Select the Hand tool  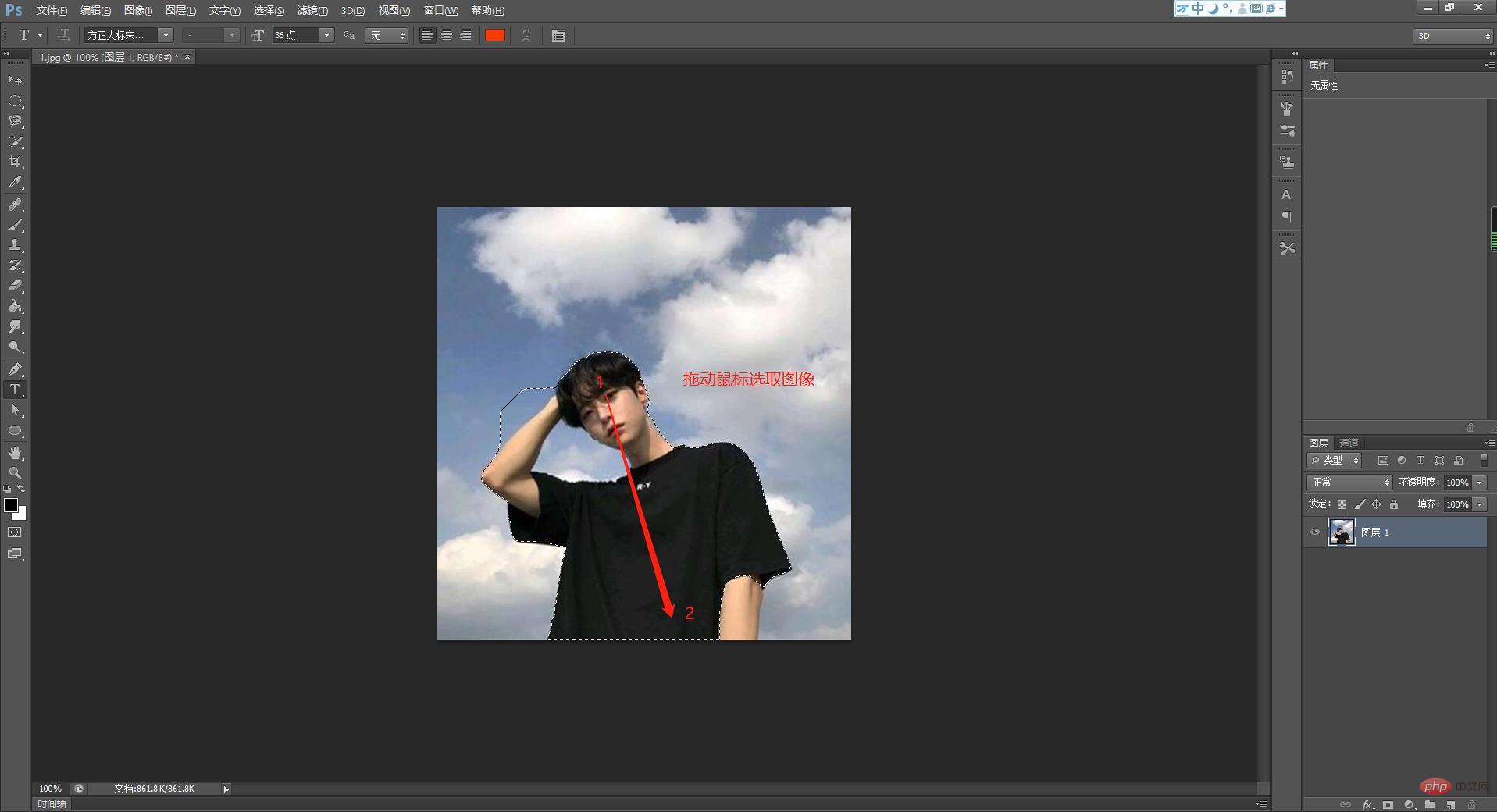coord(15,453)
